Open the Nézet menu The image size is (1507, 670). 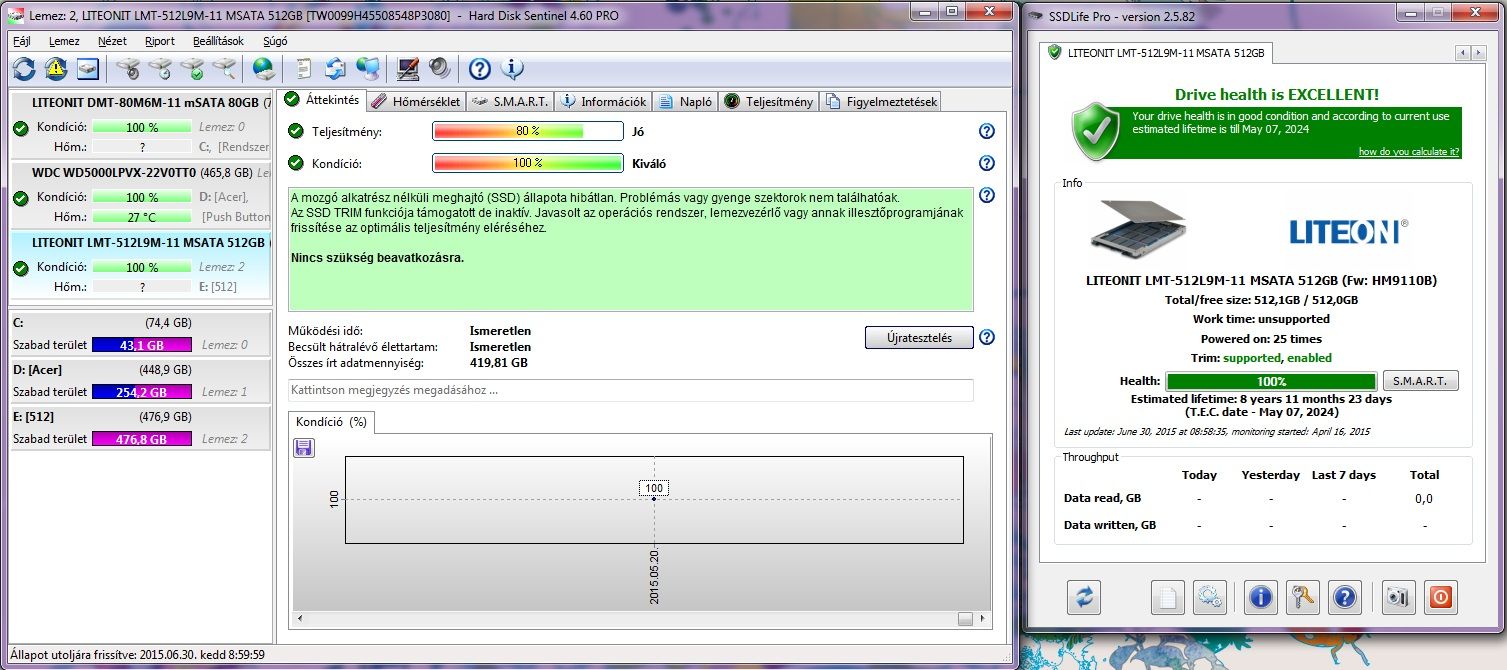(112, 41)
